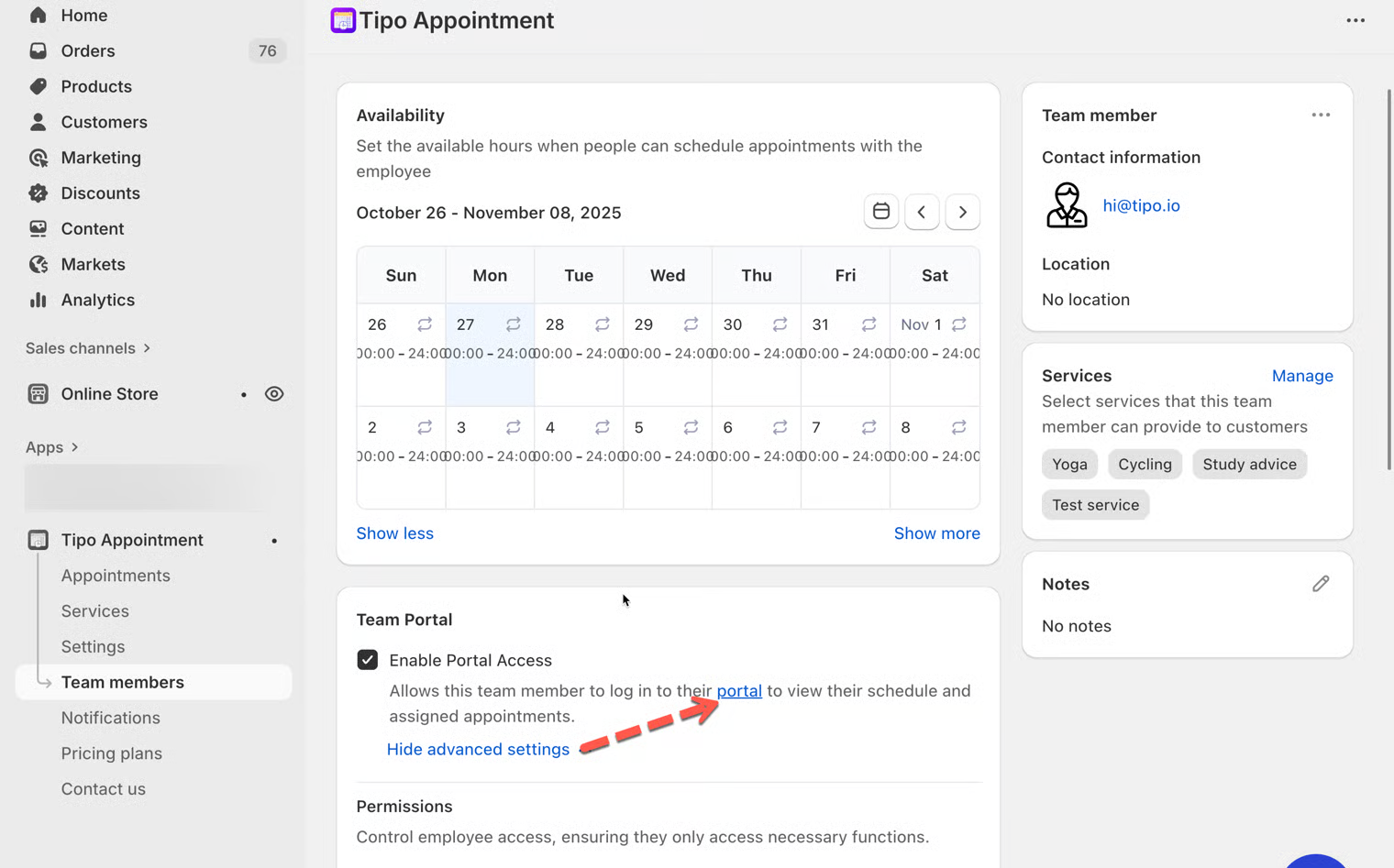Go to next date range
The height and width of the screenshot is (868, 1394).
click(962, 212)
